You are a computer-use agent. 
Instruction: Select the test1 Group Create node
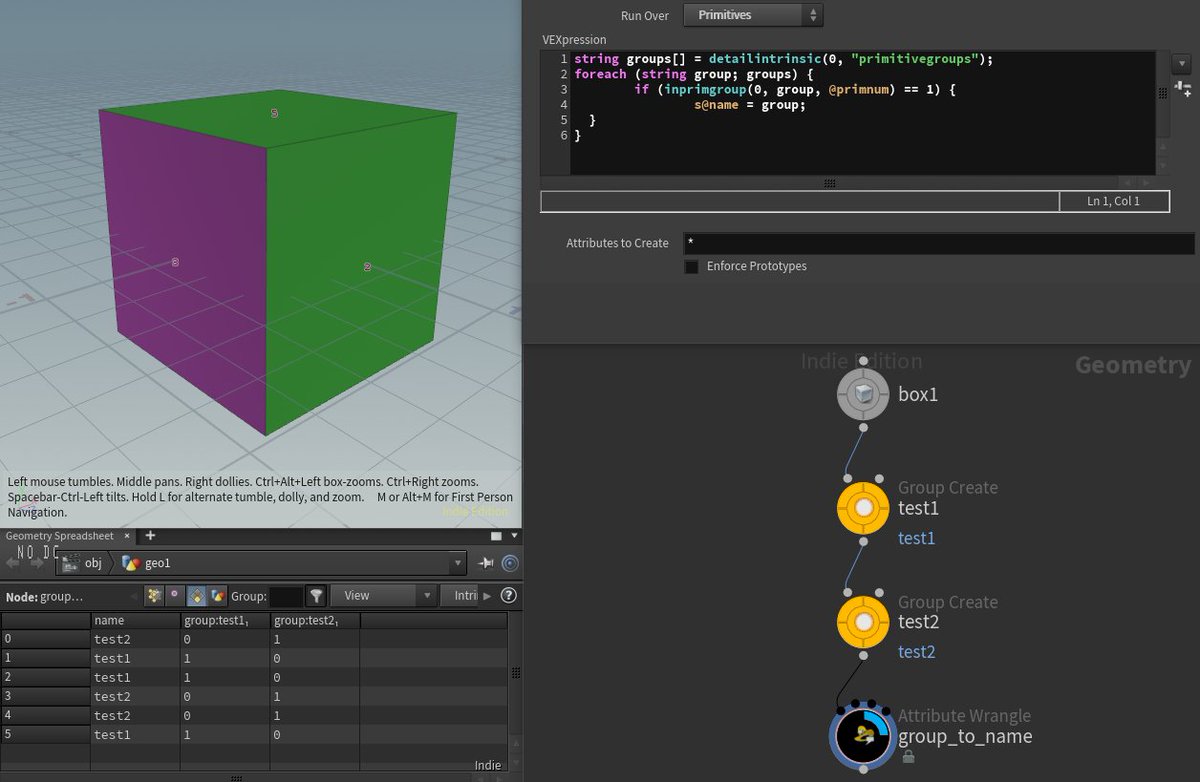(863, 508)
